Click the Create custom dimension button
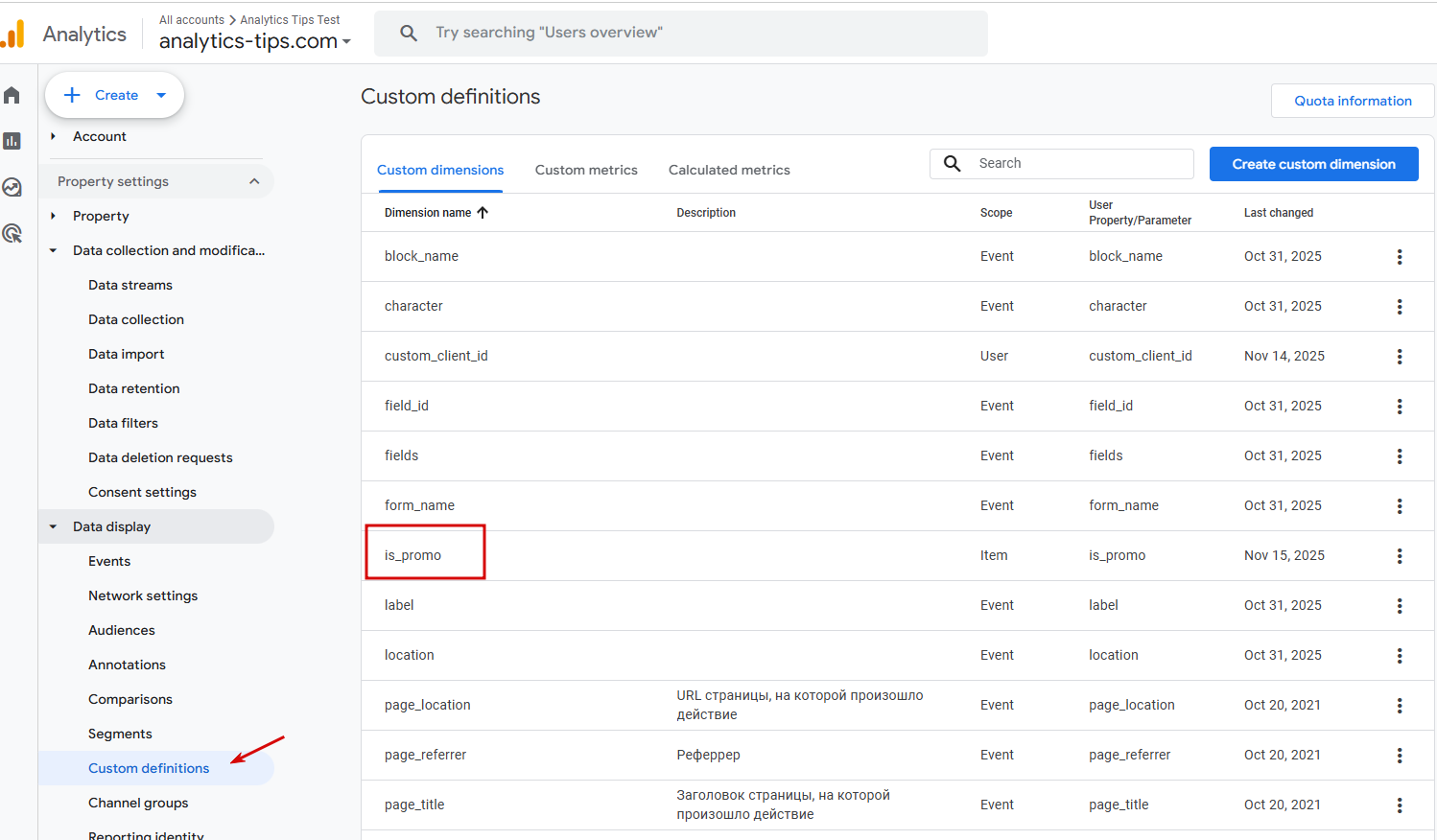Viewport: 1437px width, 840px height. (1313, 164)
